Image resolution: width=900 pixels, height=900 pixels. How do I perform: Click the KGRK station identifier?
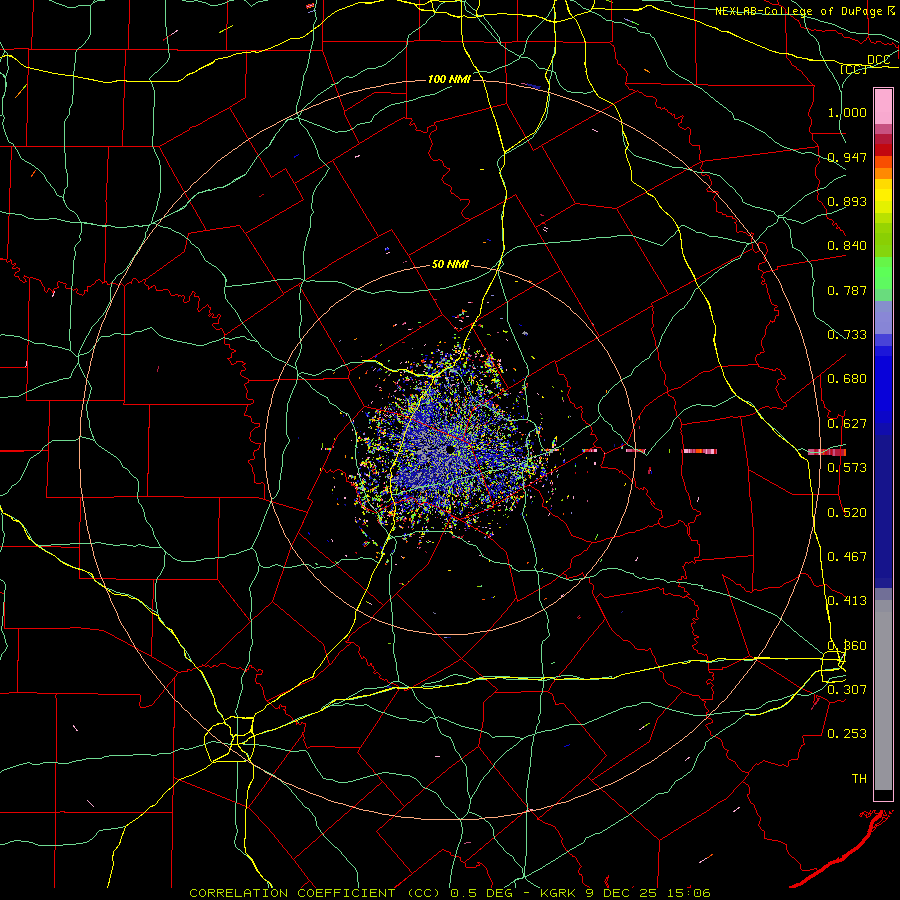(x=560, y=893)
